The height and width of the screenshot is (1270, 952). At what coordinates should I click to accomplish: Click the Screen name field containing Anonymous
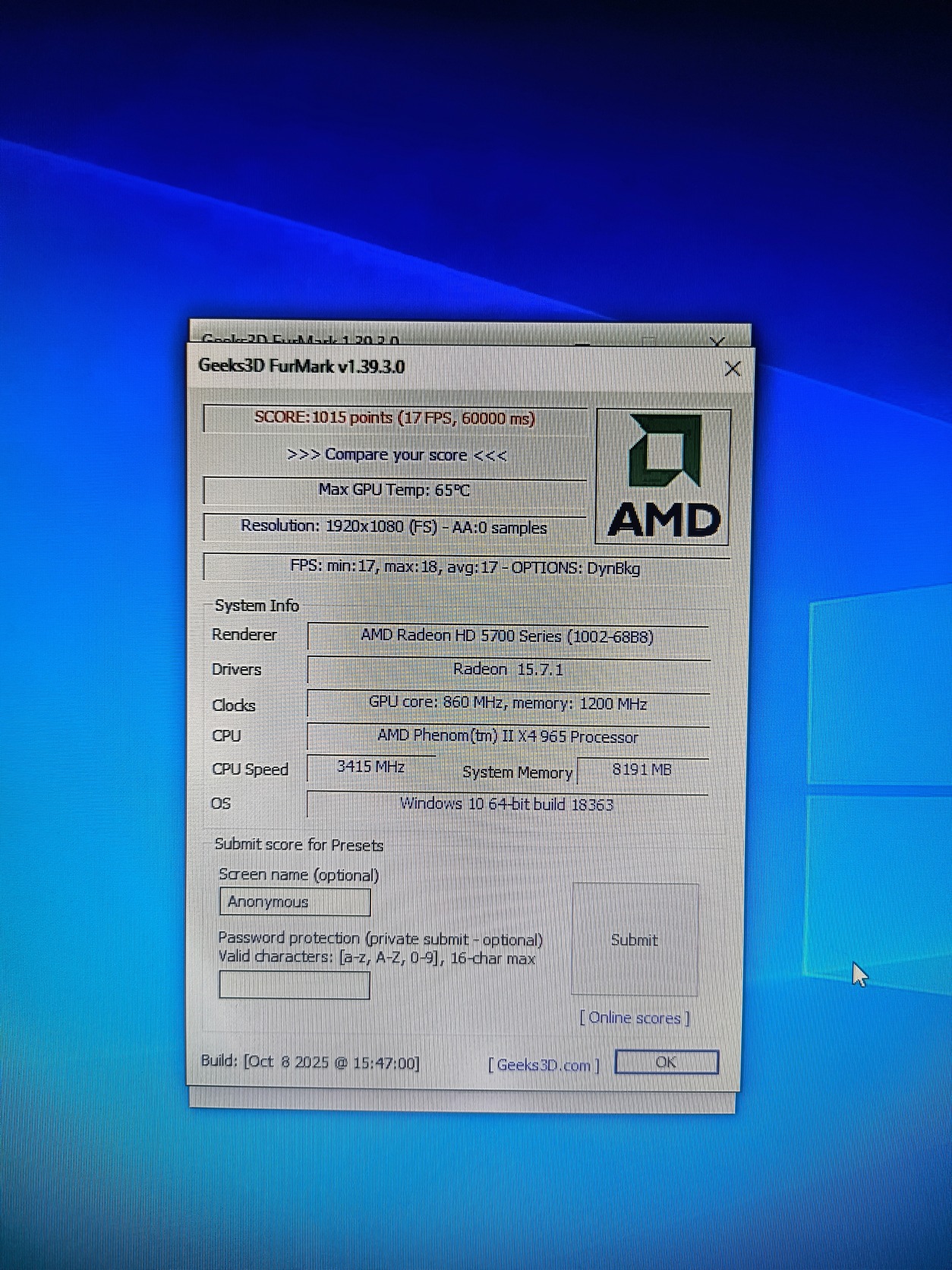295,902
